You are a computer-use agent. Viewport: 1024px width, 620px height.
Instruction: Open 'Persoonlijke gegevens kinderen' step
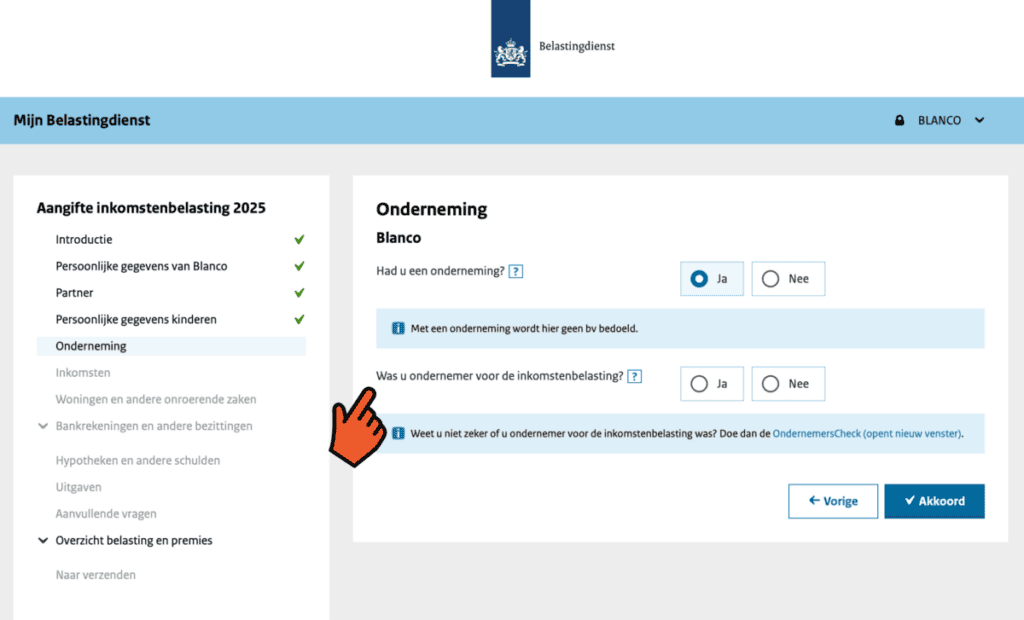pos(136,320)
